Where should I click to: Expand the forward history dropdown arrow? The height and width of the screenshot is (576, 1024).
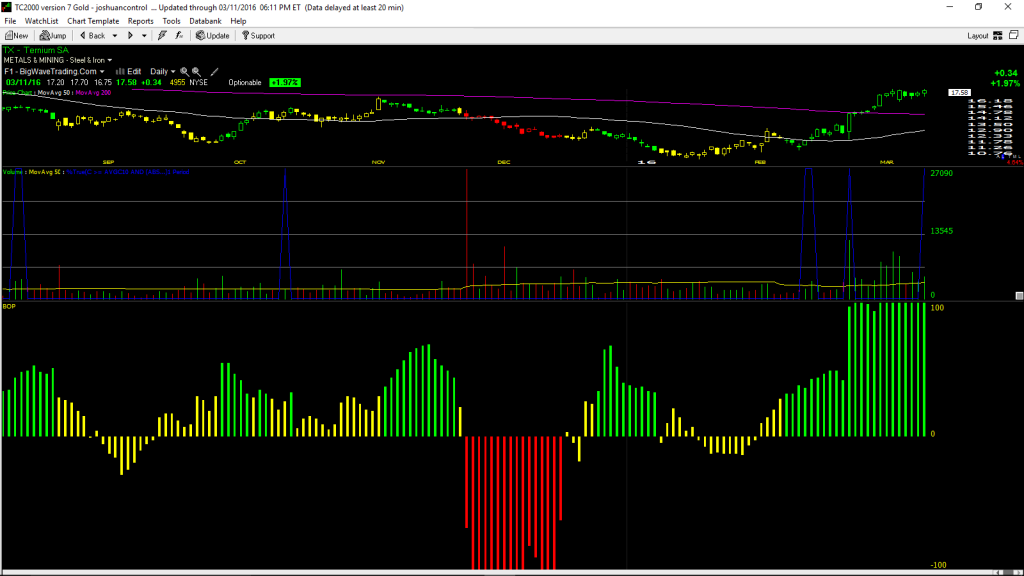click(x=144, y=36)
